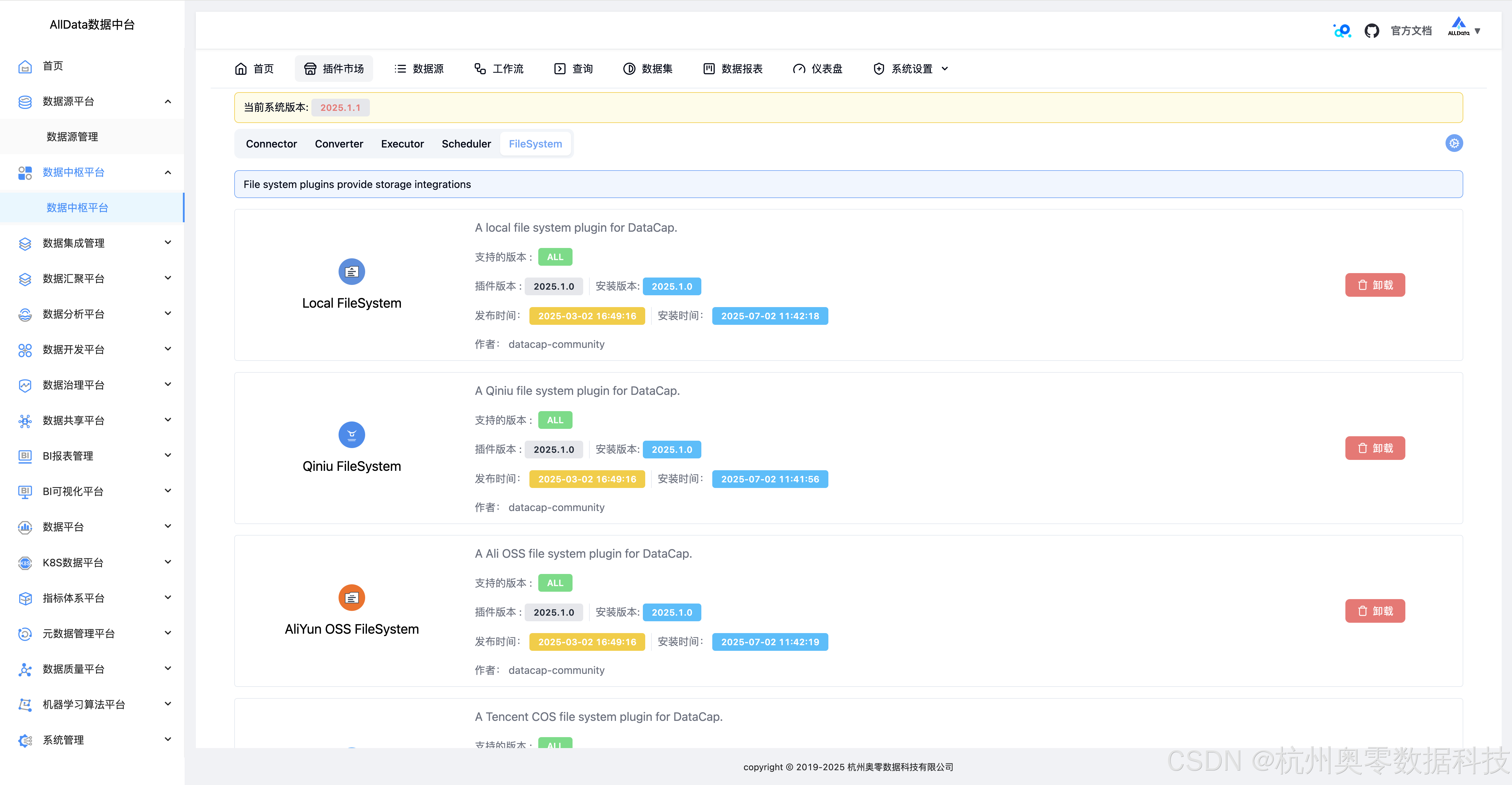Switch to the Scheduler tab

click(x=466, y=144)
